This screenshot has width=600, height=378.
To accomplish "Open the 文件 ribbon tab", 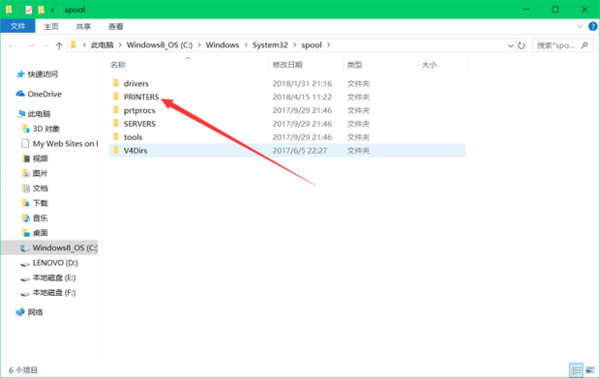I will [x=18, y=26].
